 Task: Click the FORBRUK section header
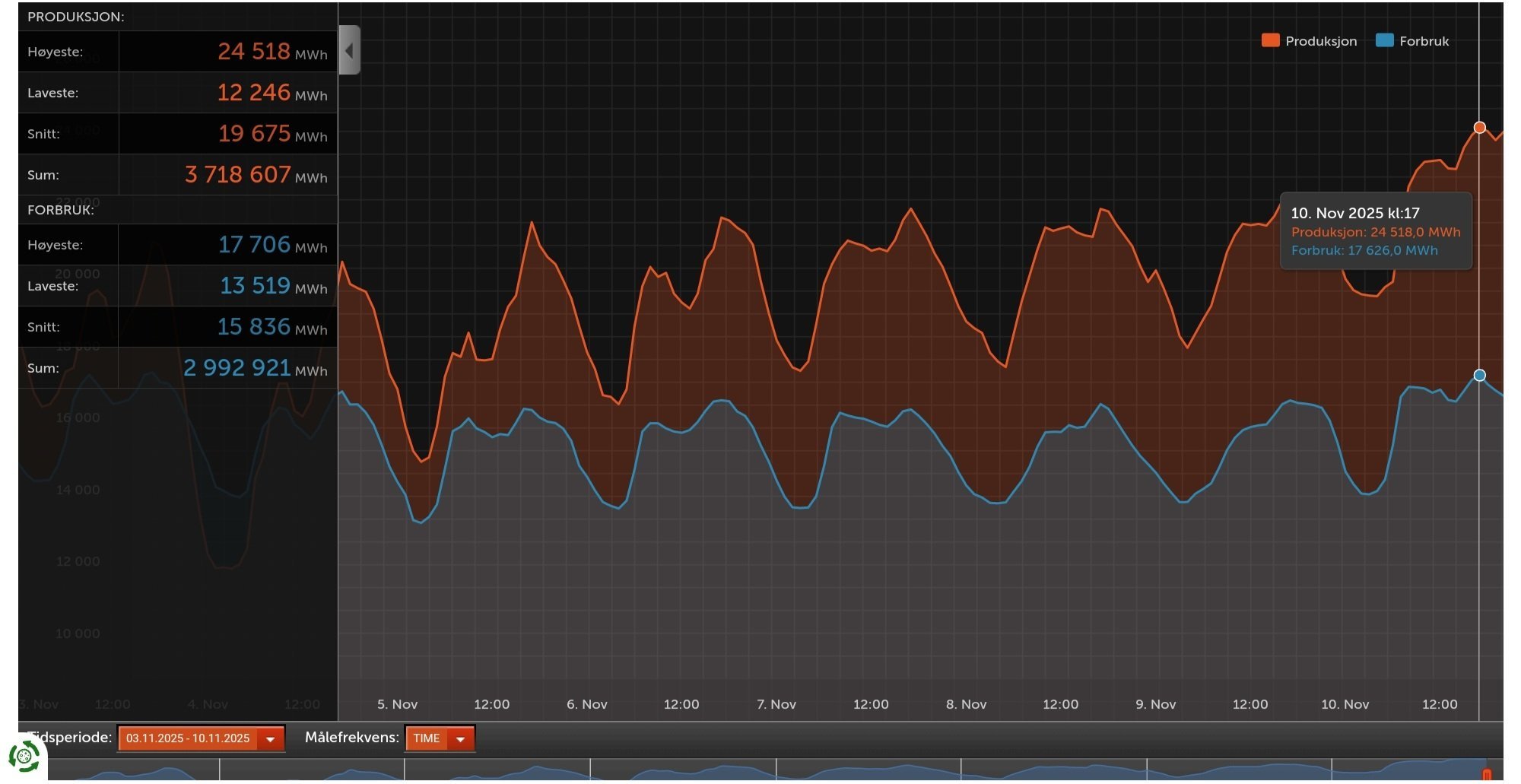61,210
